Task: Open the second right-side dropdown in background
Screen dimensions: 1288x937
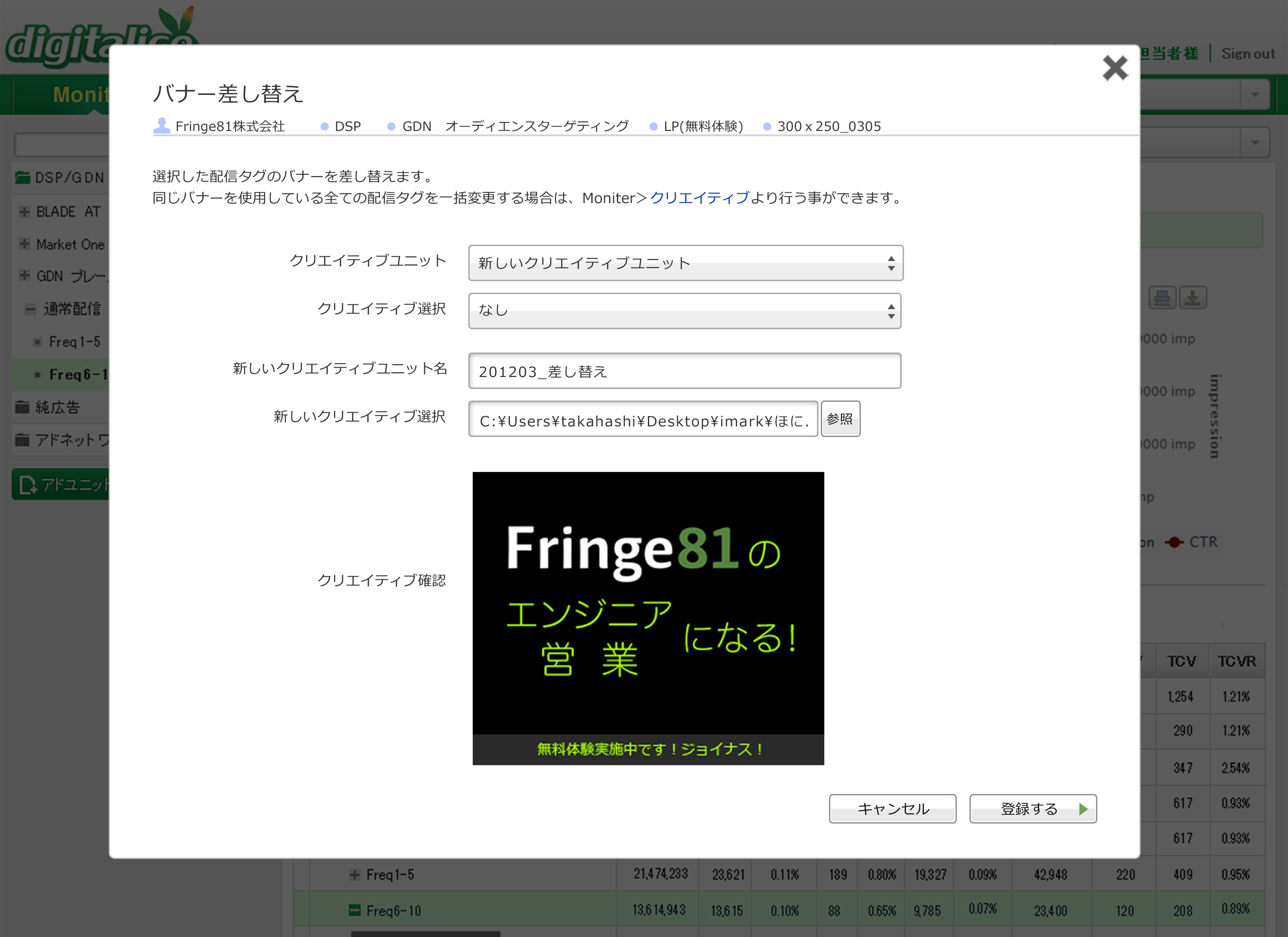Action: click(x=1255, y=142)
